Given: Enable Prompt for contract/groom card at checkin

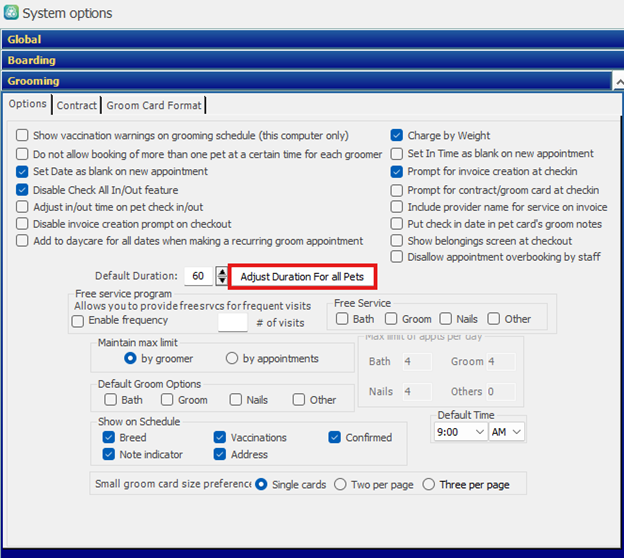Looking at the screenshot, I should [x=397, y=190].
